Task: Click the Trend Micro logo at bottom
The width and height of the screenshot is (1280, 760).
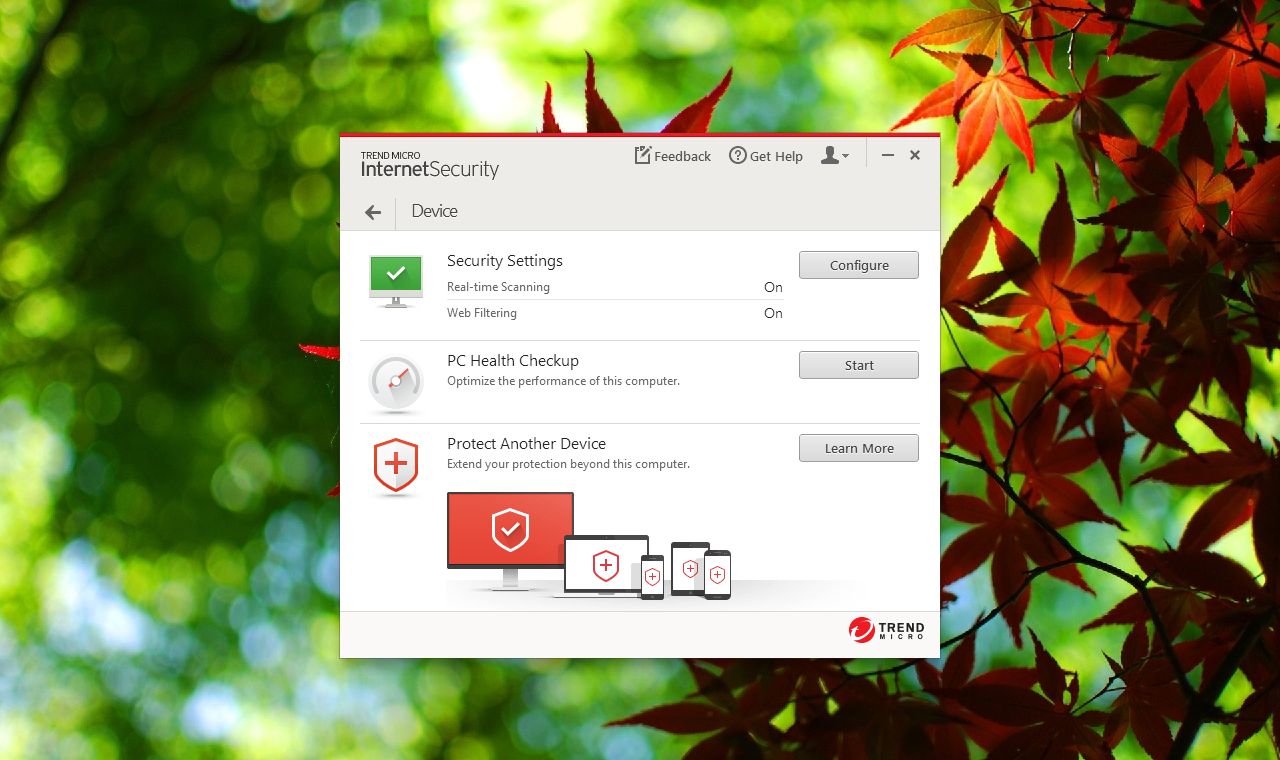Action: (886, 630)
